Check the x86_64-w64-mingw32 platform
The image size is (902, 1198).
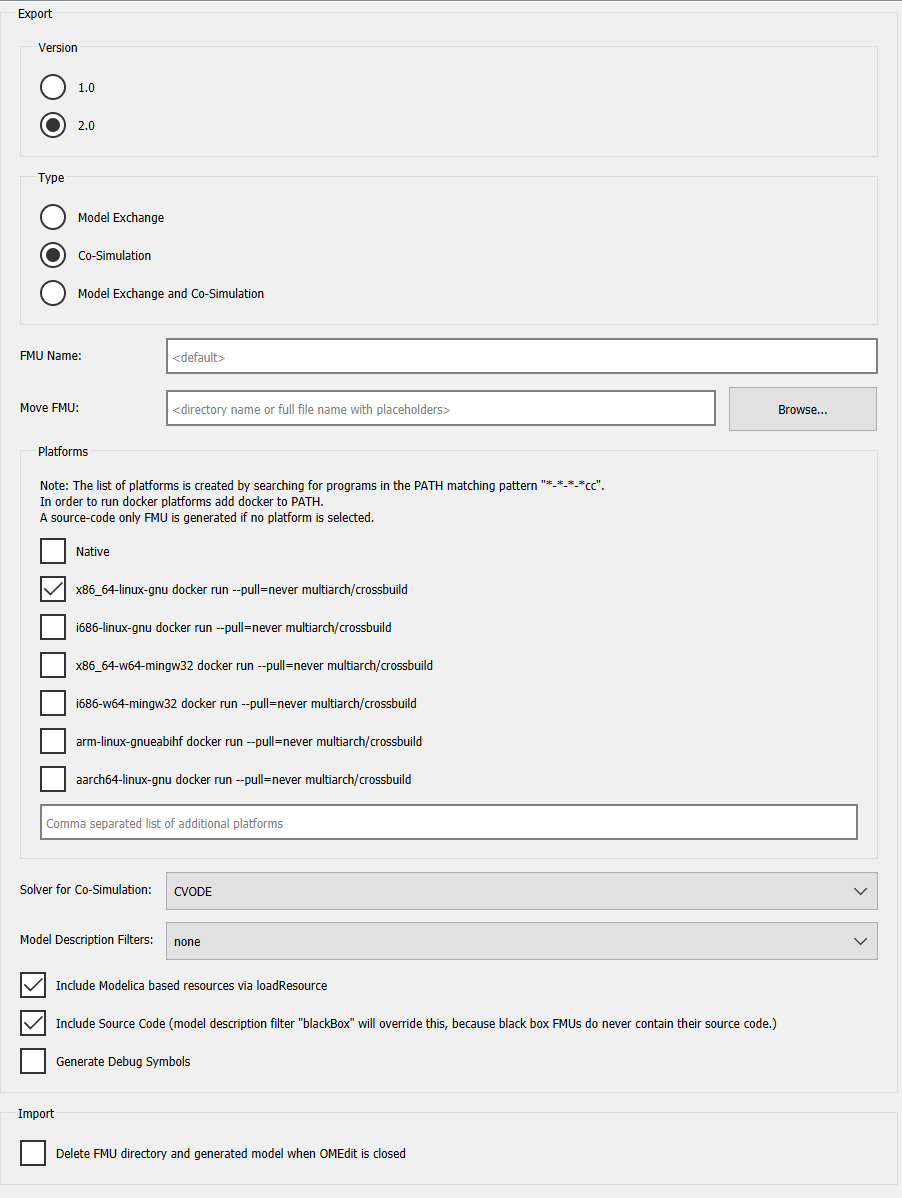52,665
